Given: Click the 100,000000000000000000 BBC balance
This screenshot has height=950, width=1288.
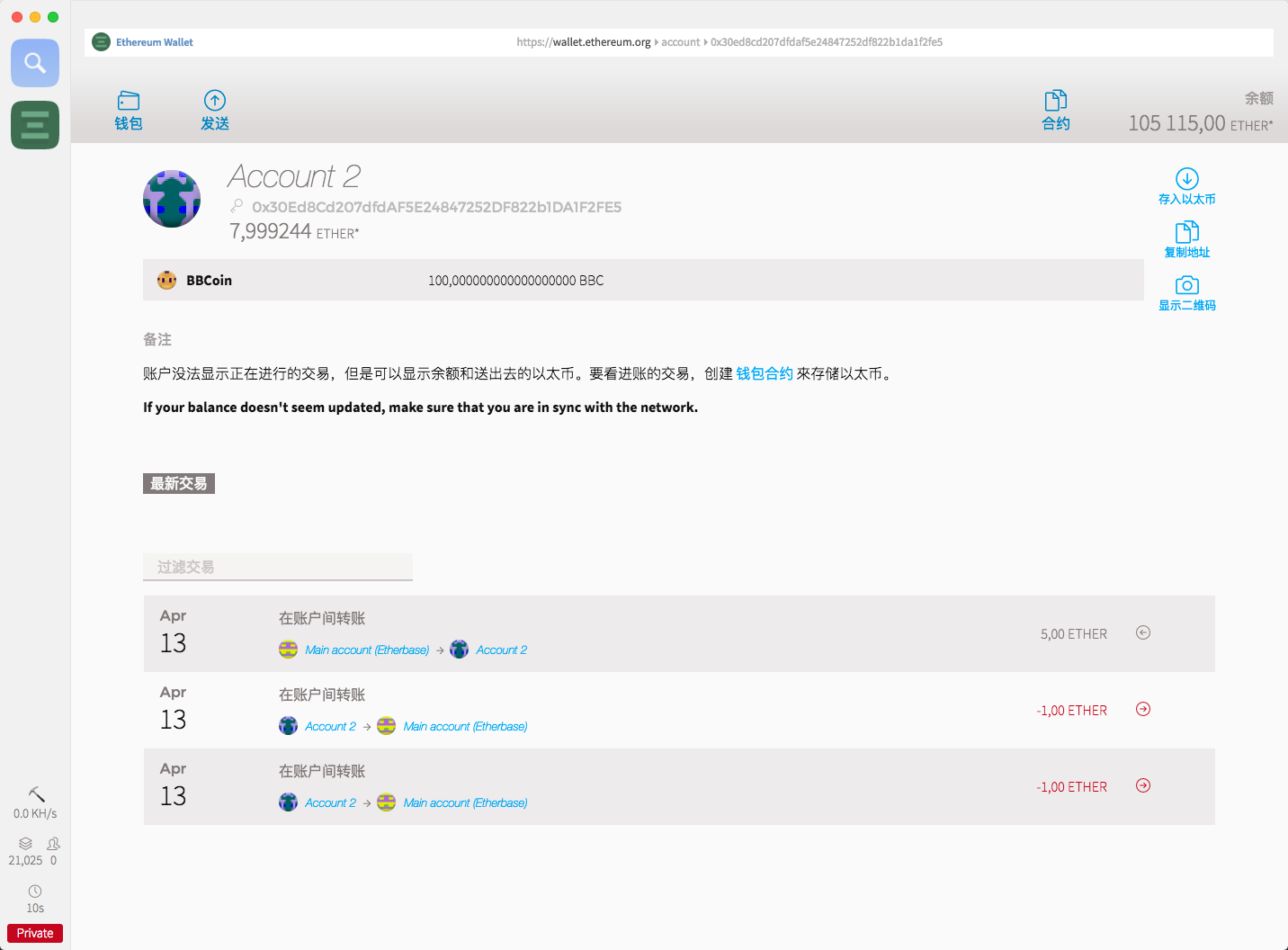Looking at the screenshot, I should click(515, 281).
